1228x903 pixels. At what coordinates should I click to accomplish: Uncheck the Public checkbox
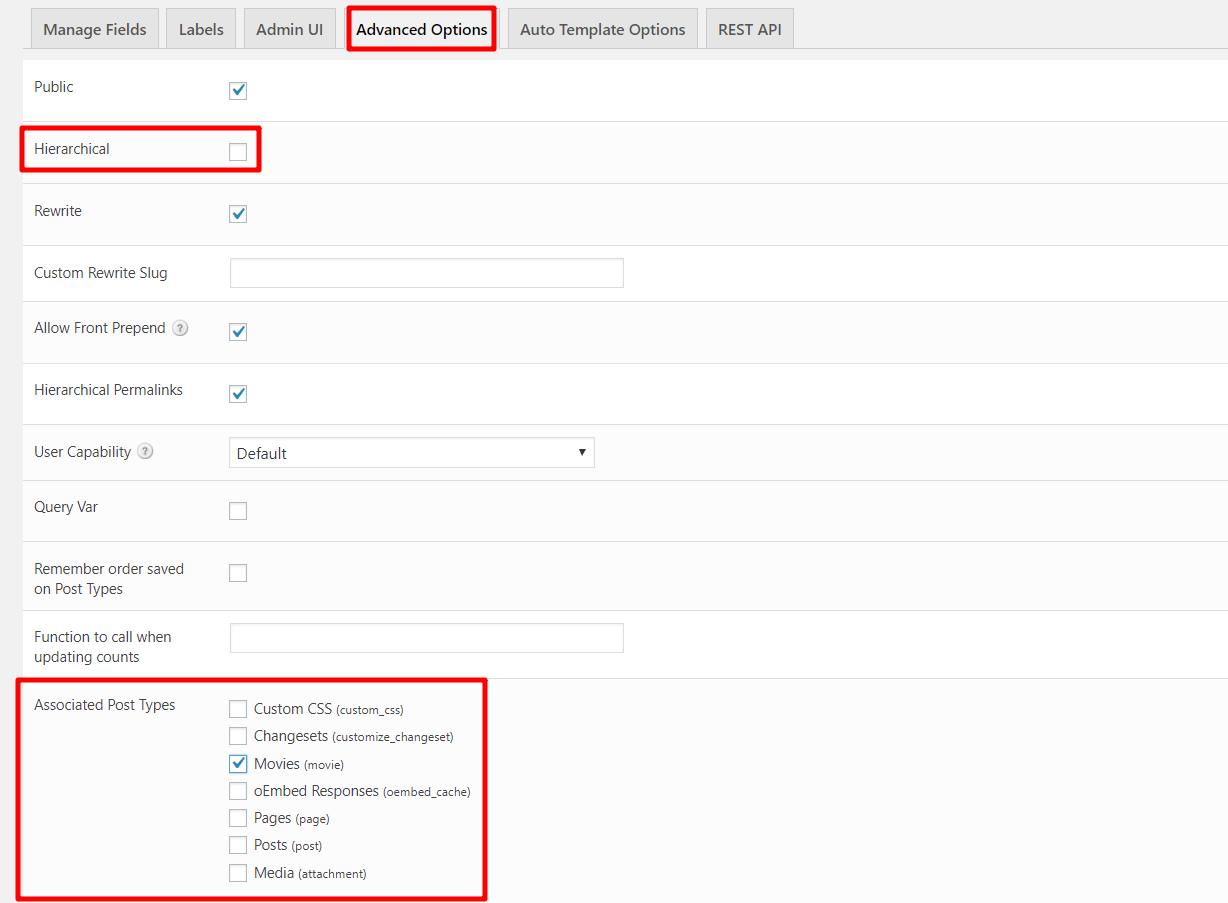click(x=238, y=91)
